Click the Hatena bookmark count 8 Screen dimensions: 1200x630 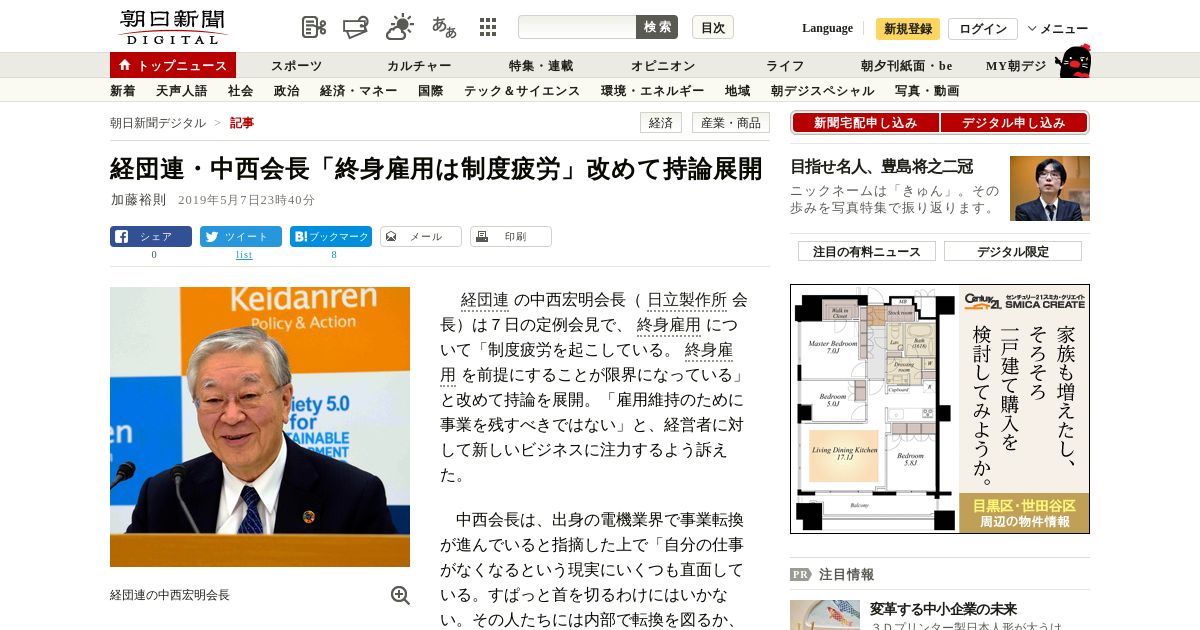click(334, 255)
